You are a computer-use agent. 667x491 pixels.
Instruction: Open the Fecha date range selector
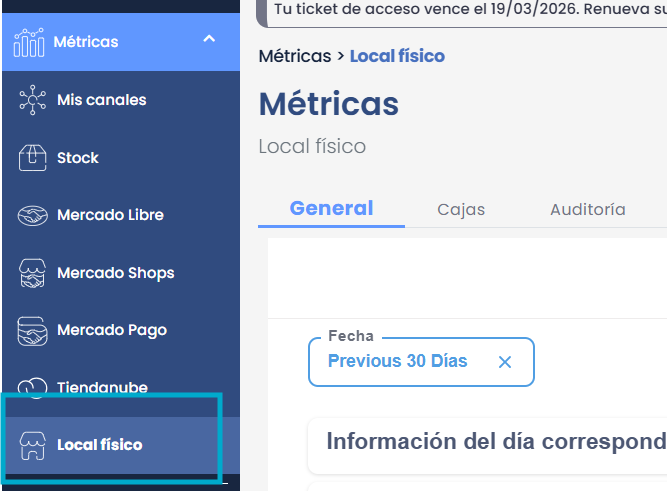421,362
